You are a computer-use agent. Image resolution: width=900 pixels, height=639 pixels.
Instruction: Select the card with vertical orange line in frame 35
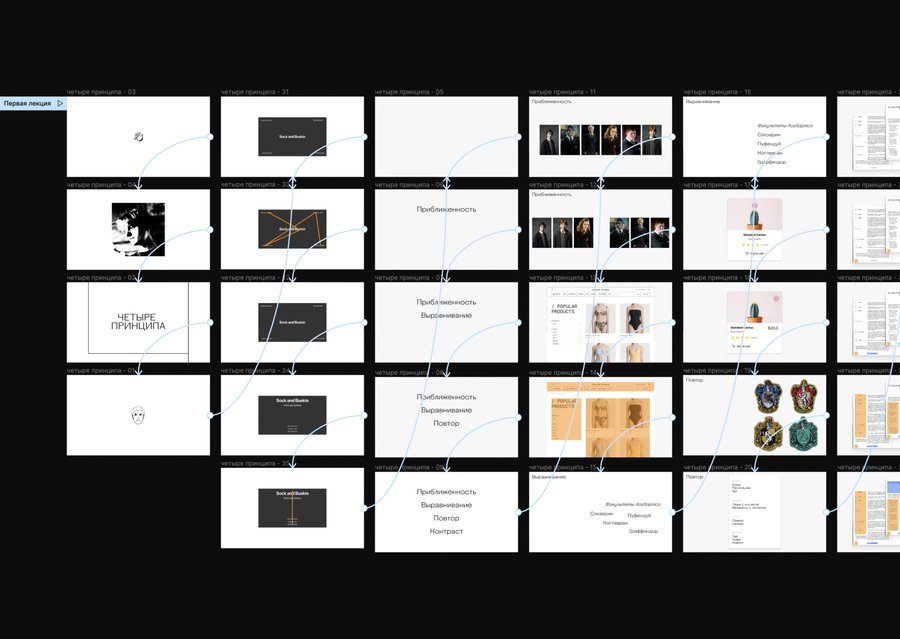[292, 508]
